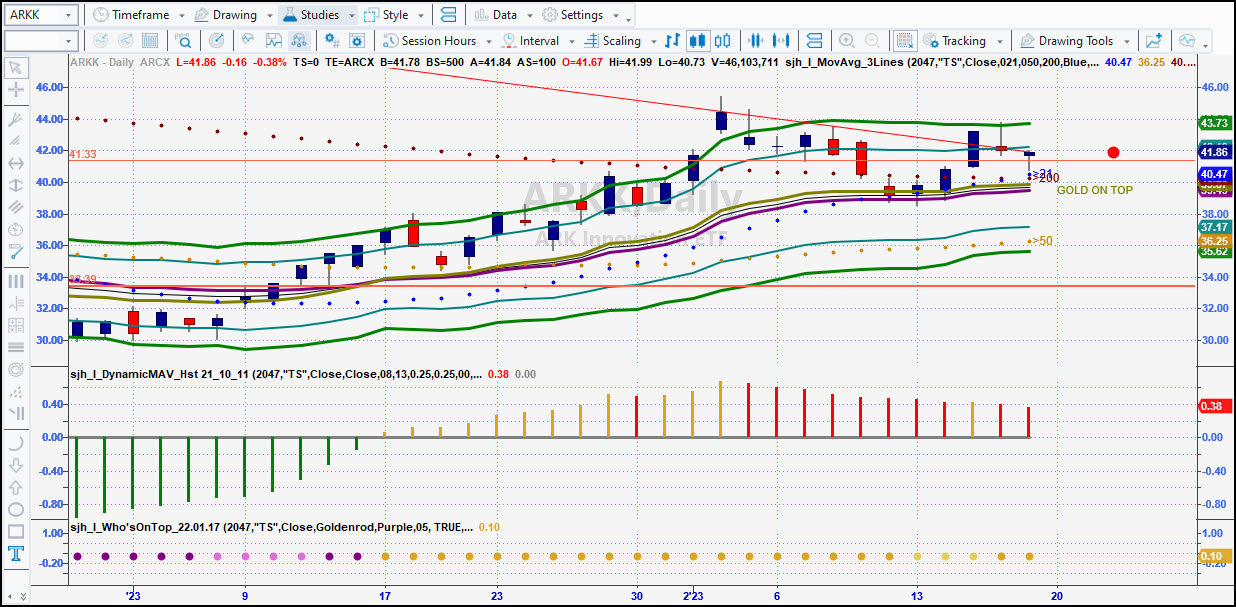Click the gear window icon before Session Hours
1236x607 pixels.
358,41
